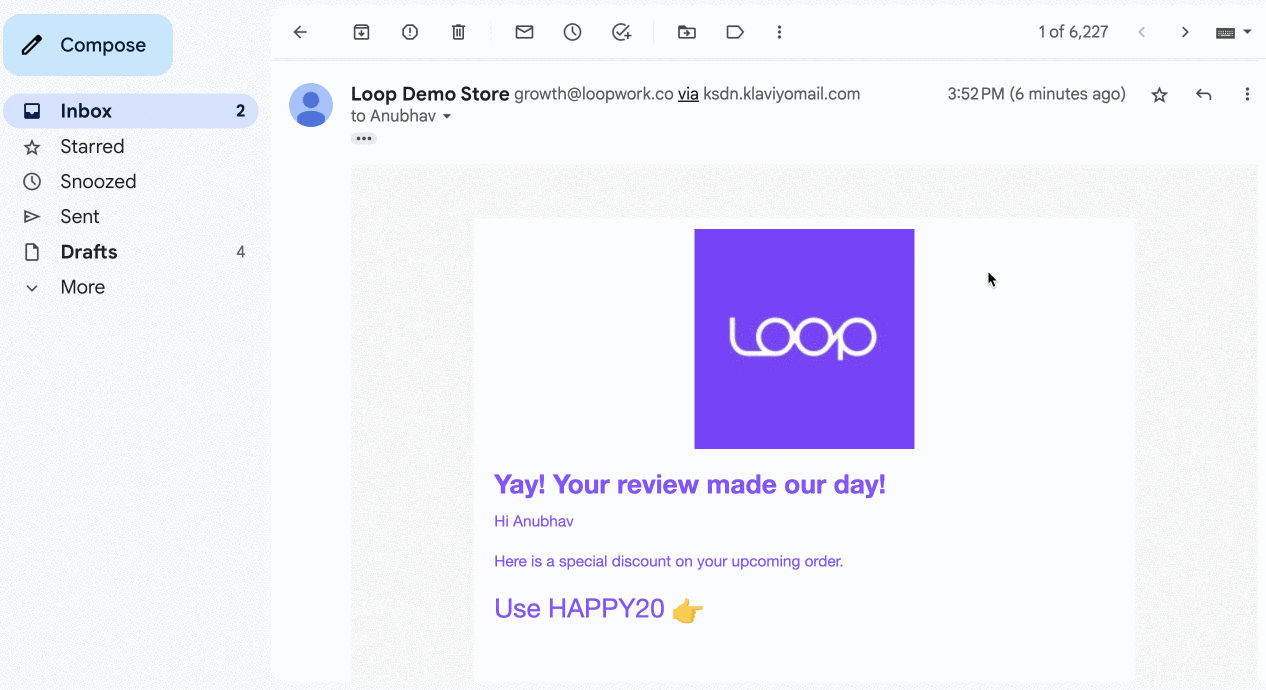The width and height of the screenshot is (1266, 690).
Task: Click the '1 of 6,227' counter
Action: (x=1073, y=32)
